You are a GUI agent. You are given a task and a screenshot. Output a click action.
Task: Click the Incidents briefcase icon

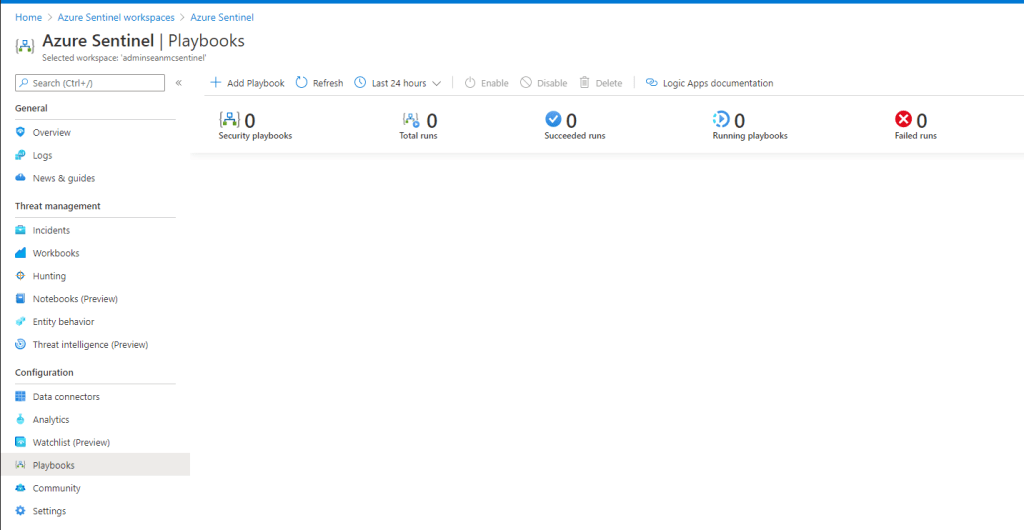point(21,230)
